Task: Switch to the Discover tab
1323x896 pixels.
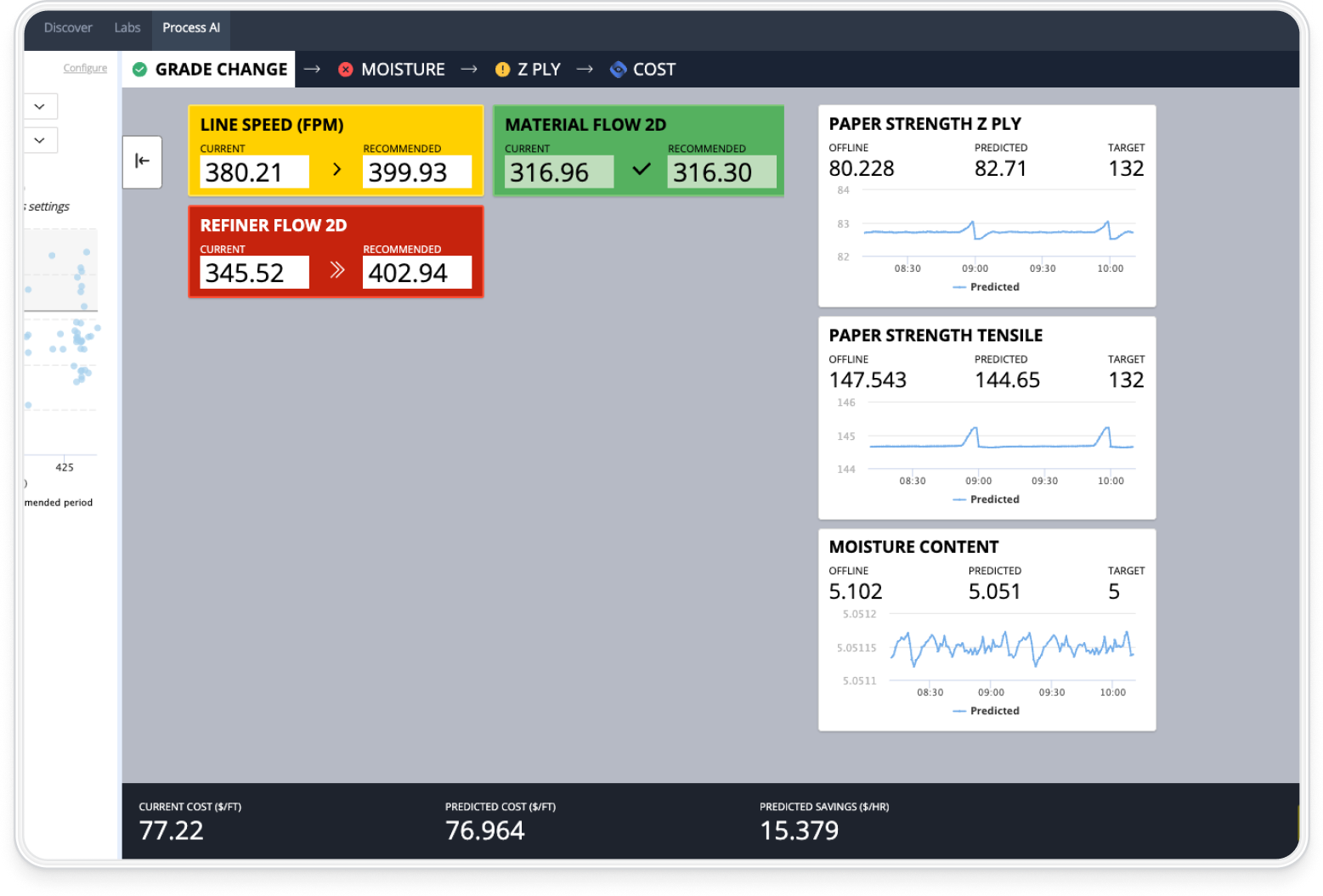Action: 68,28
